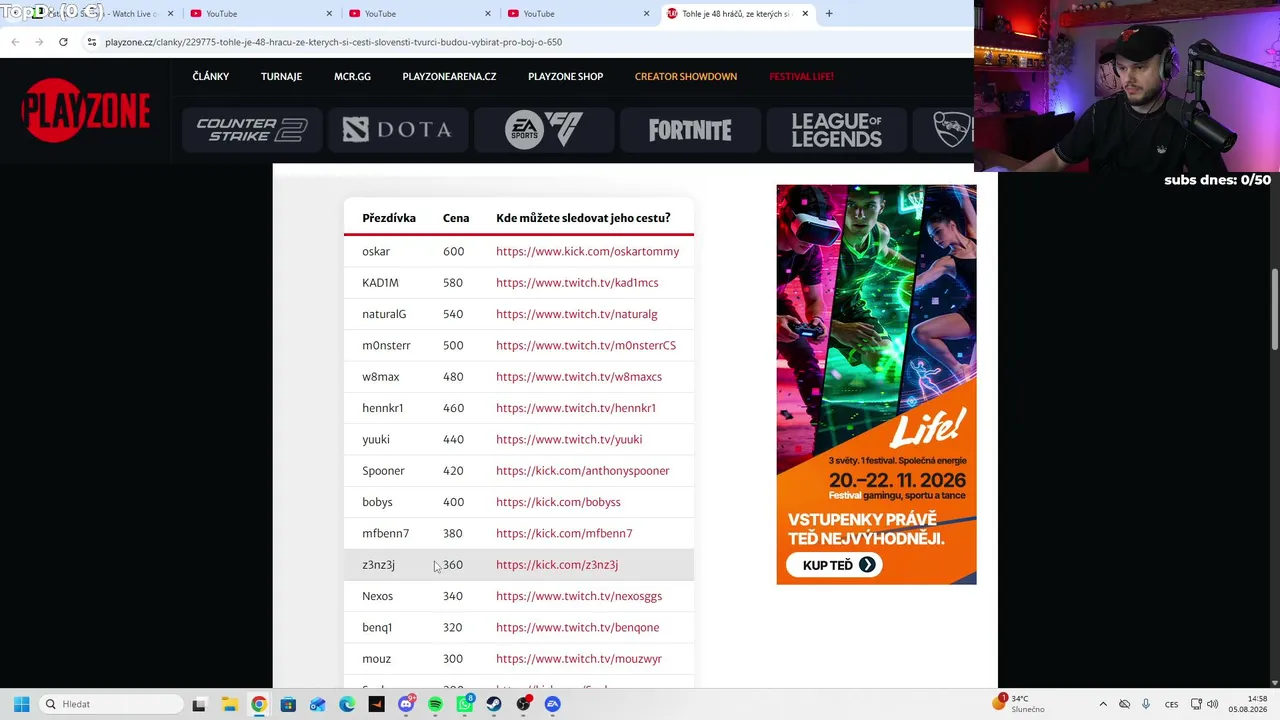Open oskar's Kick link oskartommy

pyautogui.click(x=587, y=251)
